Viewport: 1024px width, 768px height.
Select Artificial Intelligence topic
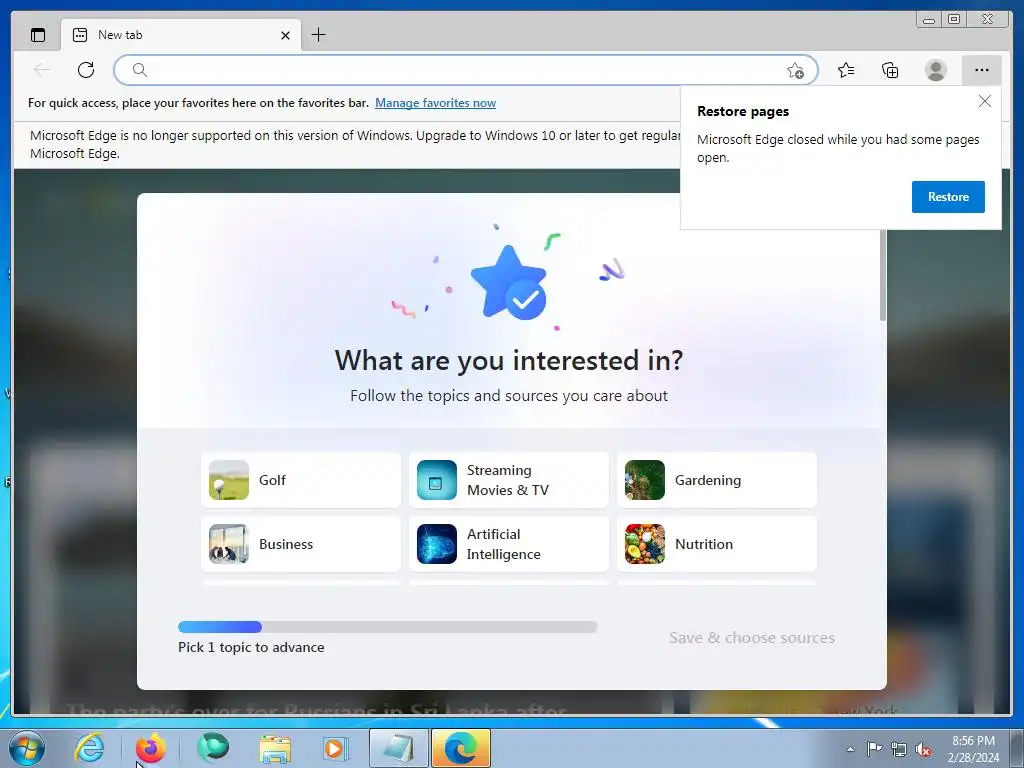pyautogui.click(x=509, y=544)
